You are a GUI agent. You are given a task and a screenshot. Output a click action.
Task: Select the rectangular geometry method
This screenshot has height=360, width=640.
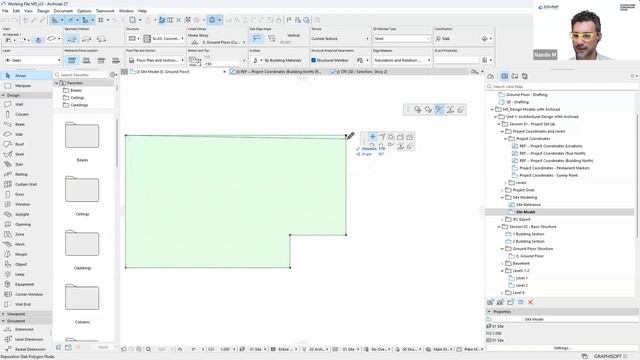pyautogui.click(x=87, y=39)
